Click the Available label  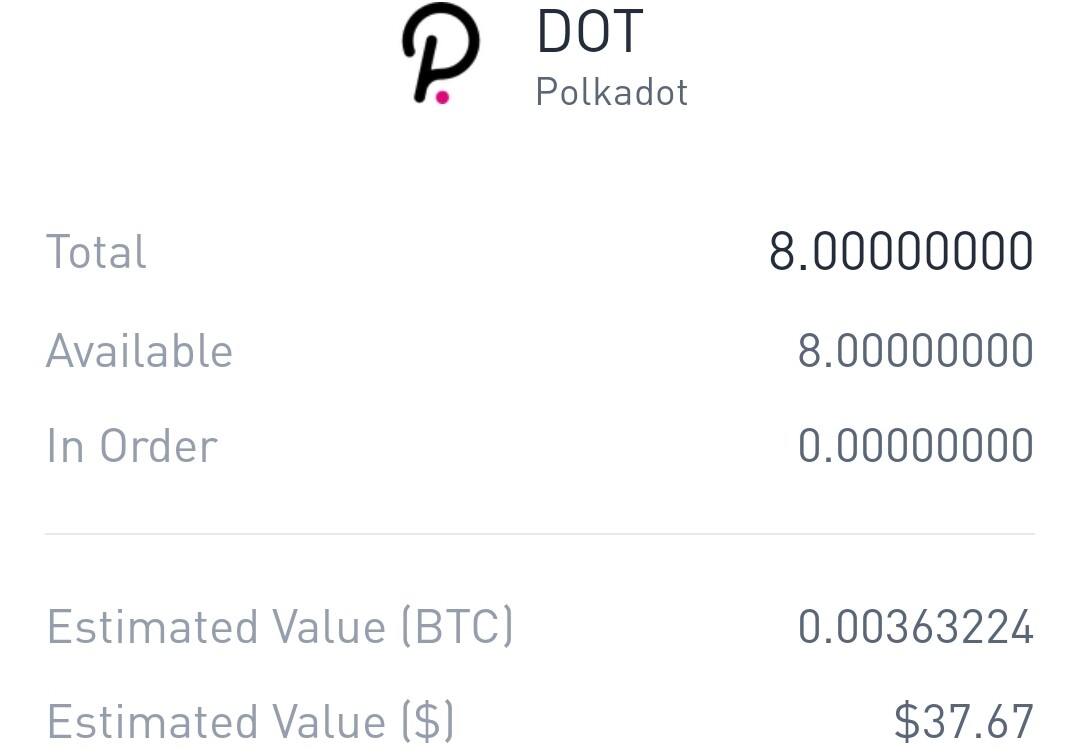pyautogui.click(x=140, y=351)
